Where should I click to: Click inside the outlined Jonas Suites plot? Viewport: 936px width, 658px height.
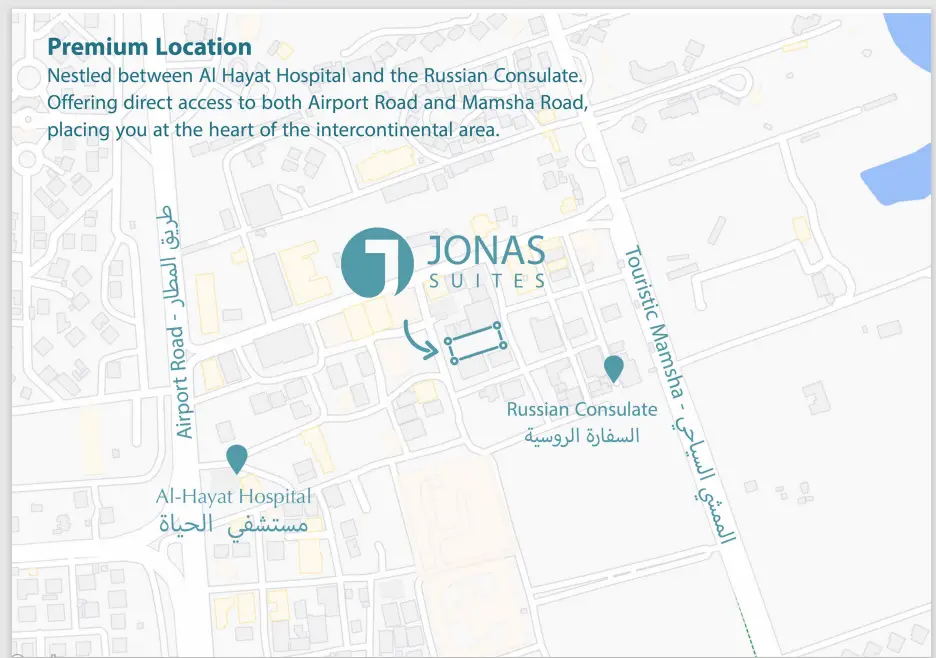pyautogui.click(x=475, y=343)
